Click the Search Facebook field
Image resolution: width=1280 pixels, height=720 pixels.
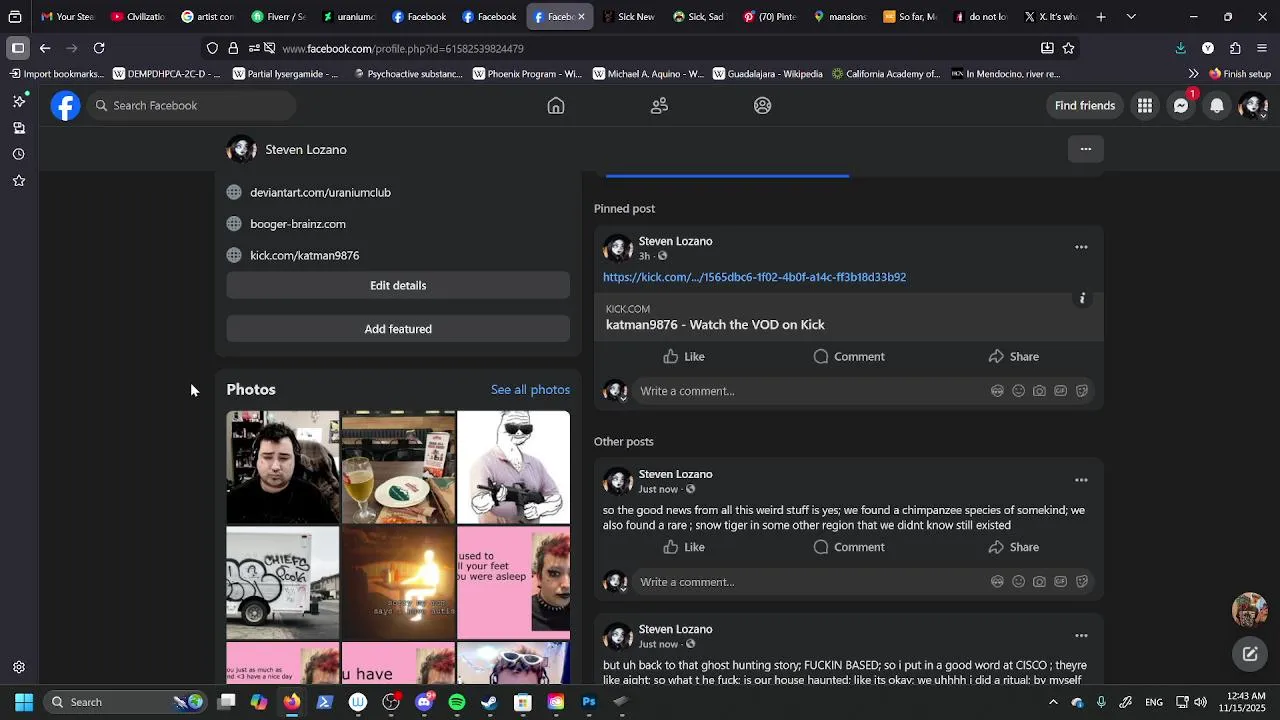190,106
